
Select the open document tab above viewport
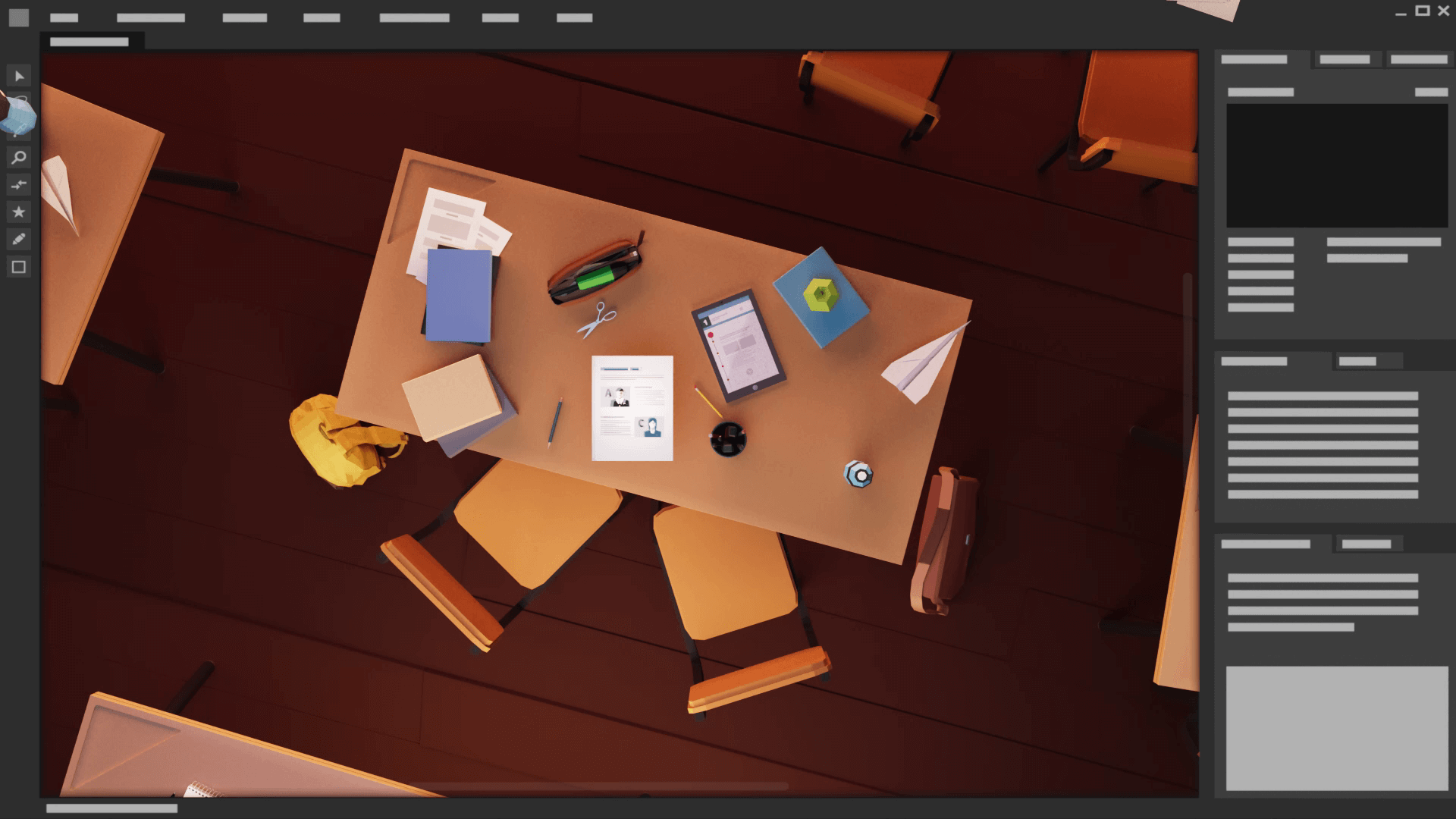89,42
